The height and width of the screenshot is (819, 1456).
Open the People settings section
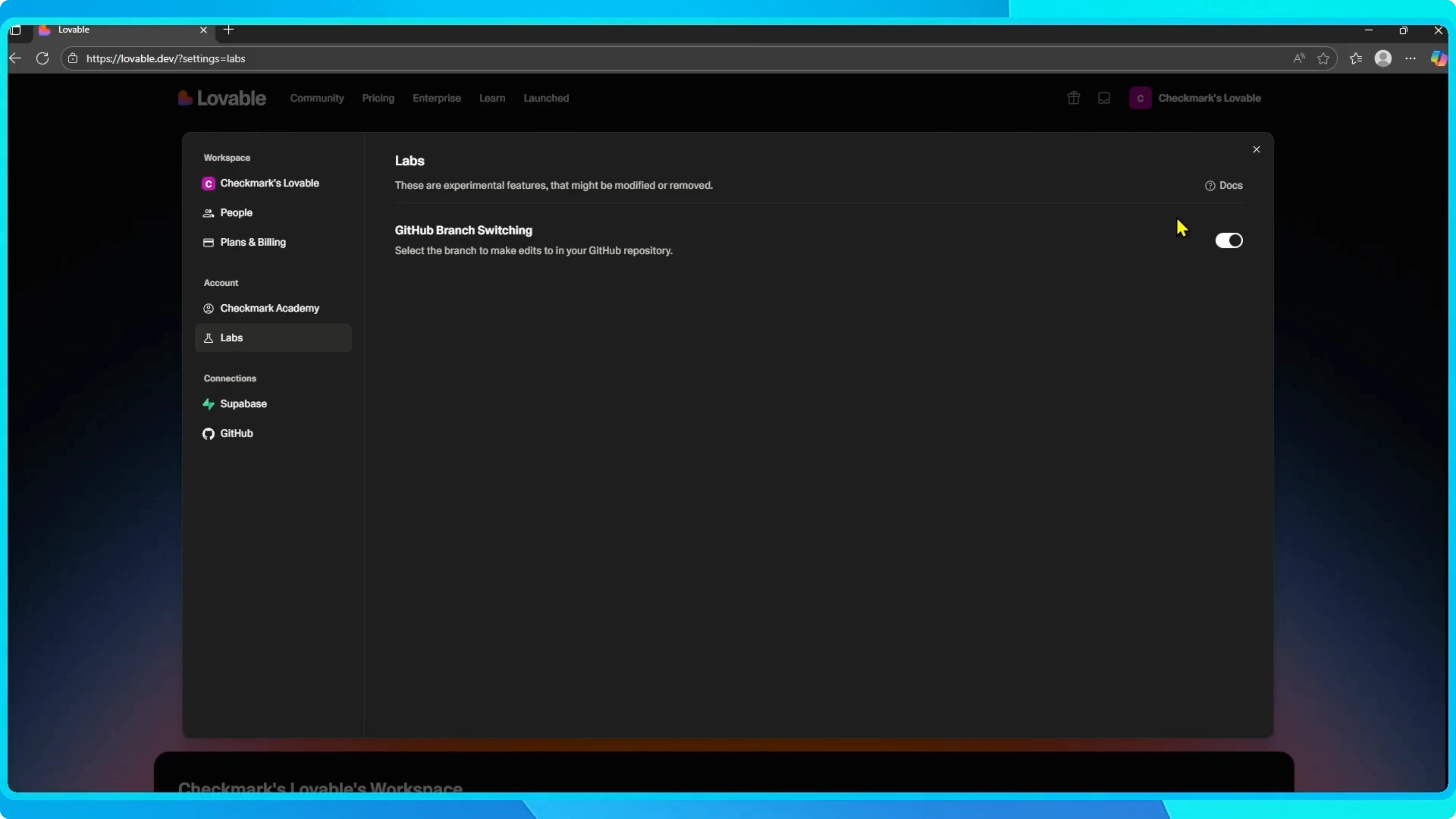coord(273,212)
